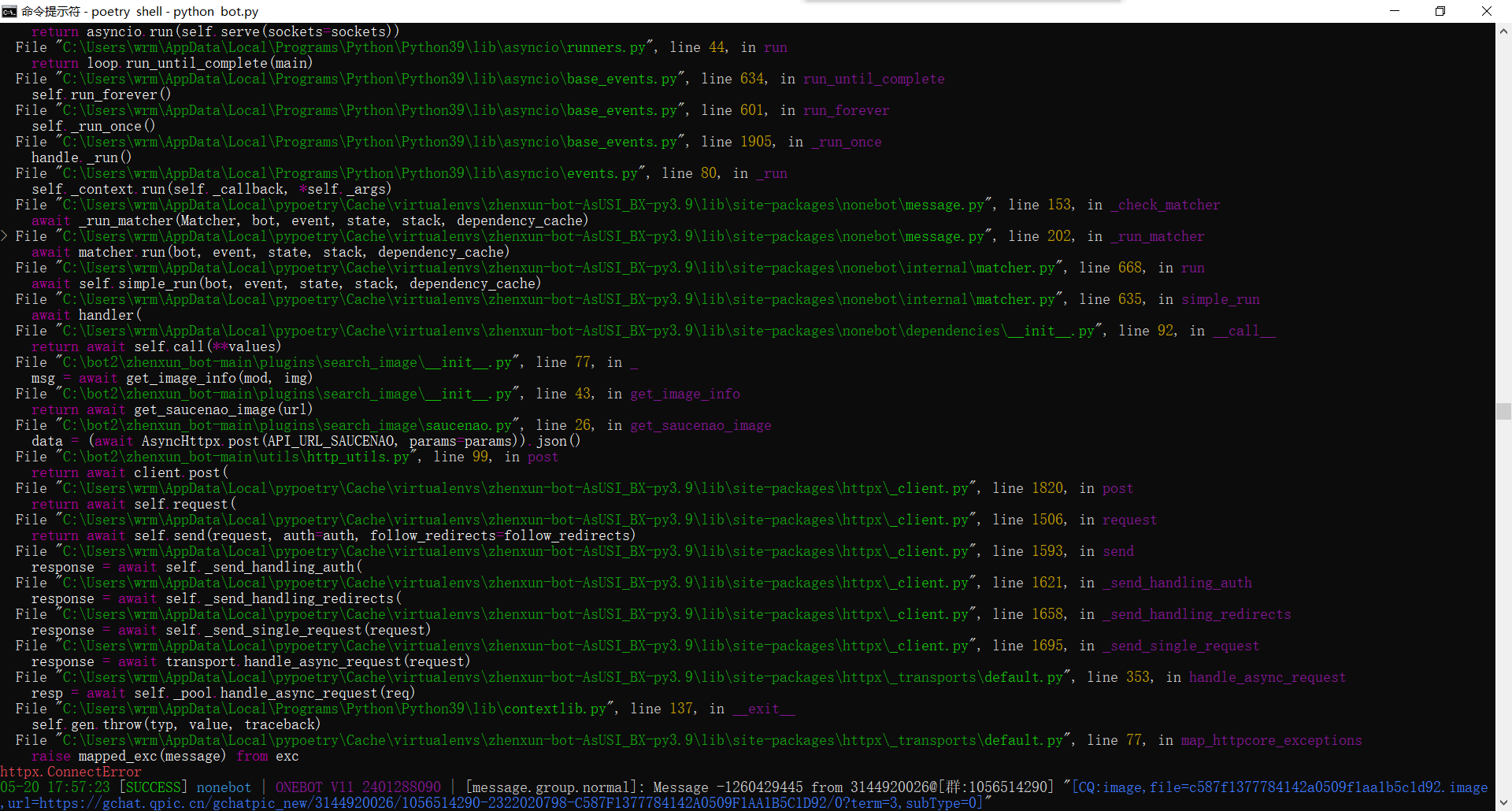Click the '[SUCCESS]' log tag
The width and height of the screenshot is (1512, 811).
pyautogui.click(x=154, y=787)
